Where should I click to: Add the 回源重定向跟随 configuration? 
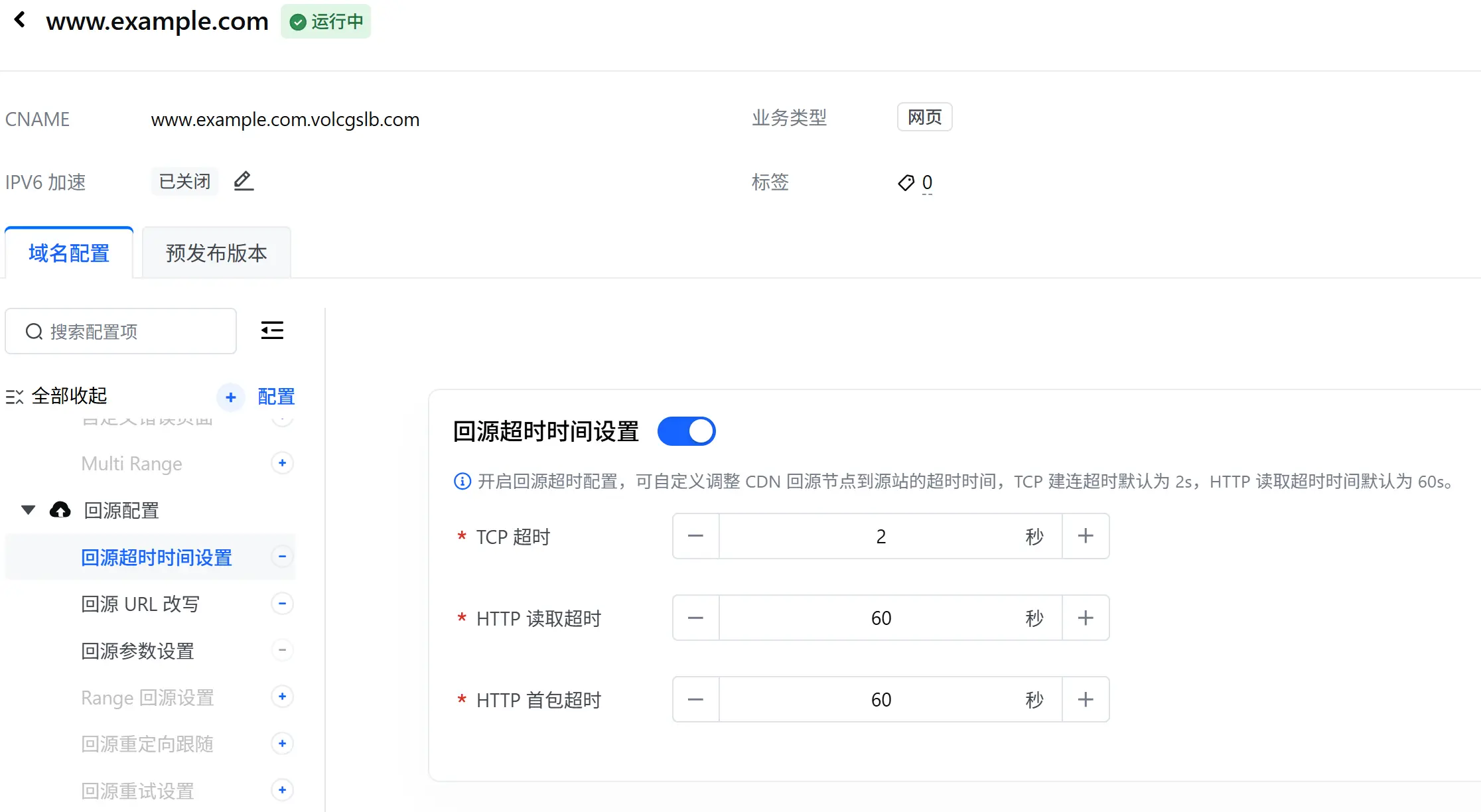point(283,744)
